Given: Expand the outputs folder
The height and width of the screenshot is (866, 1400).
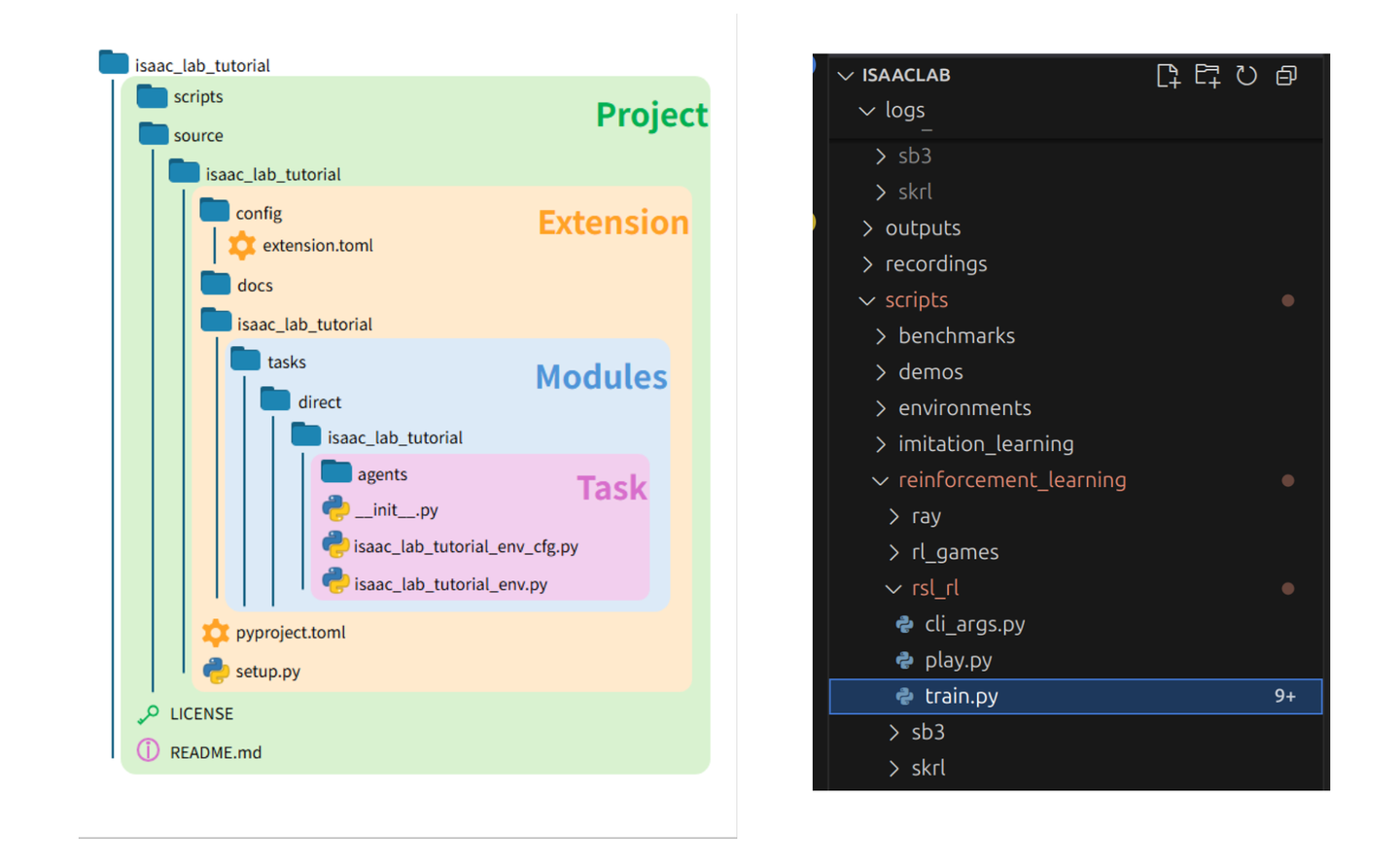Looking at the screenshot, I should pos(867,228).
